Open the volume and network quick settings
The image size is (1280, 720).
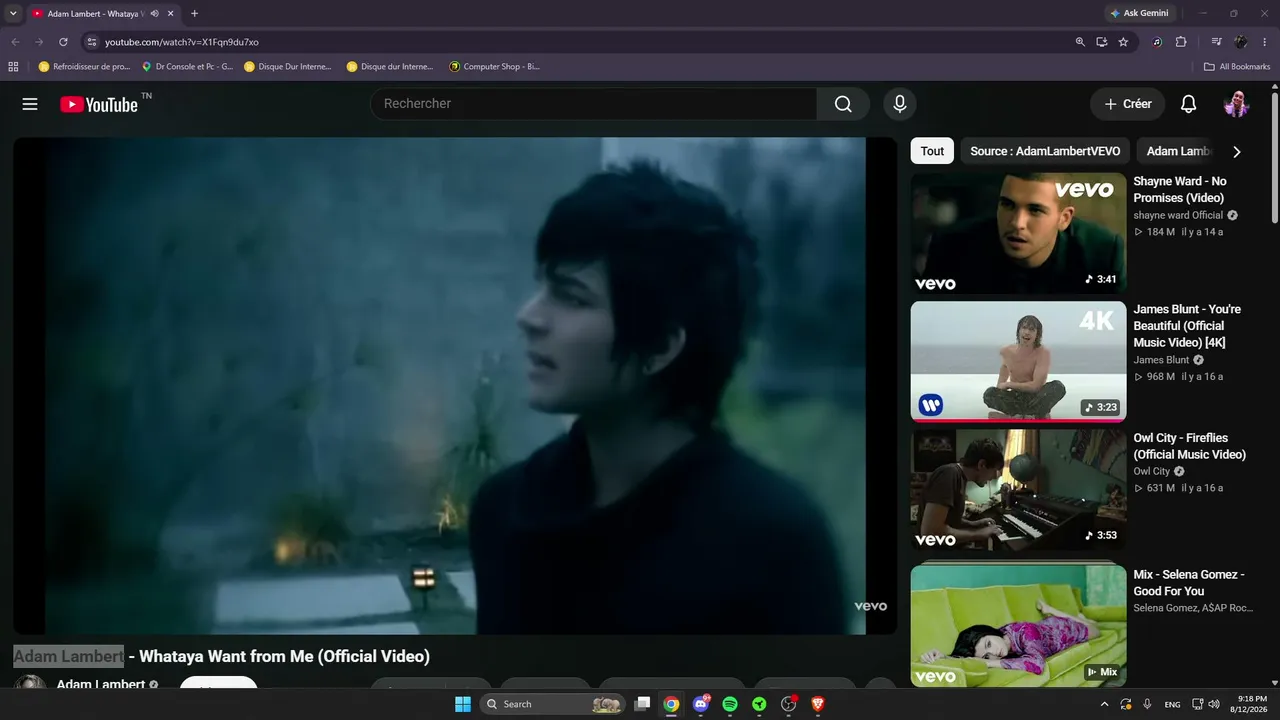(1208, 704)
